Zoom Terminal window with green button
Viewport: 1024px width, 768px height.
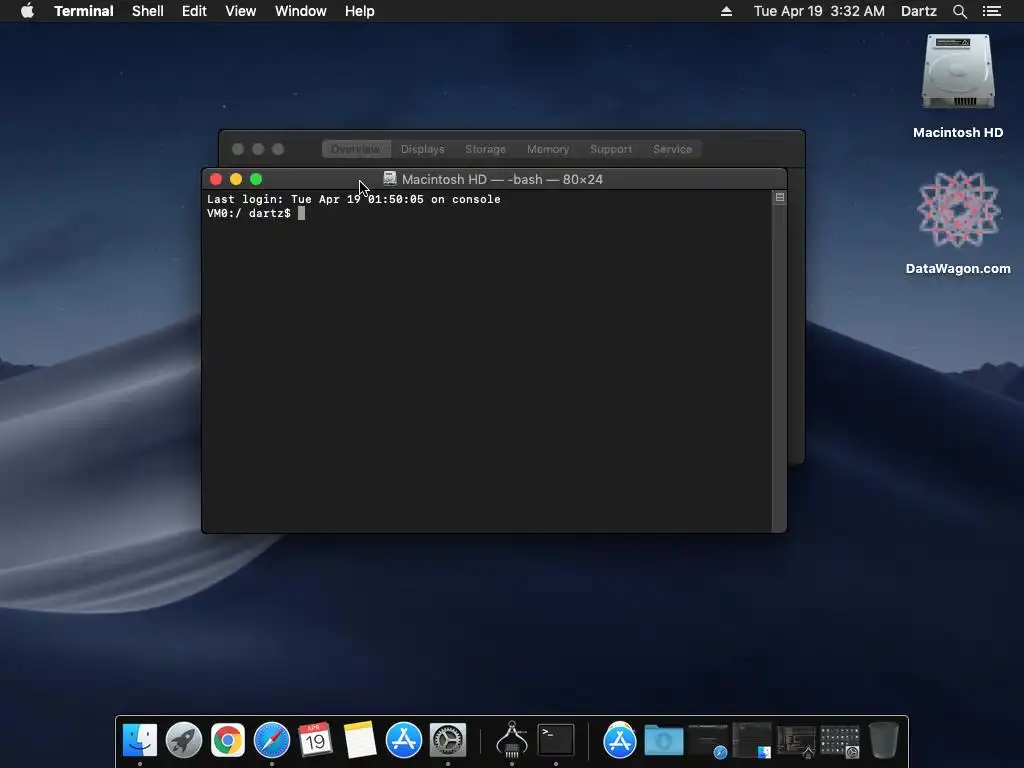point(256,179)
